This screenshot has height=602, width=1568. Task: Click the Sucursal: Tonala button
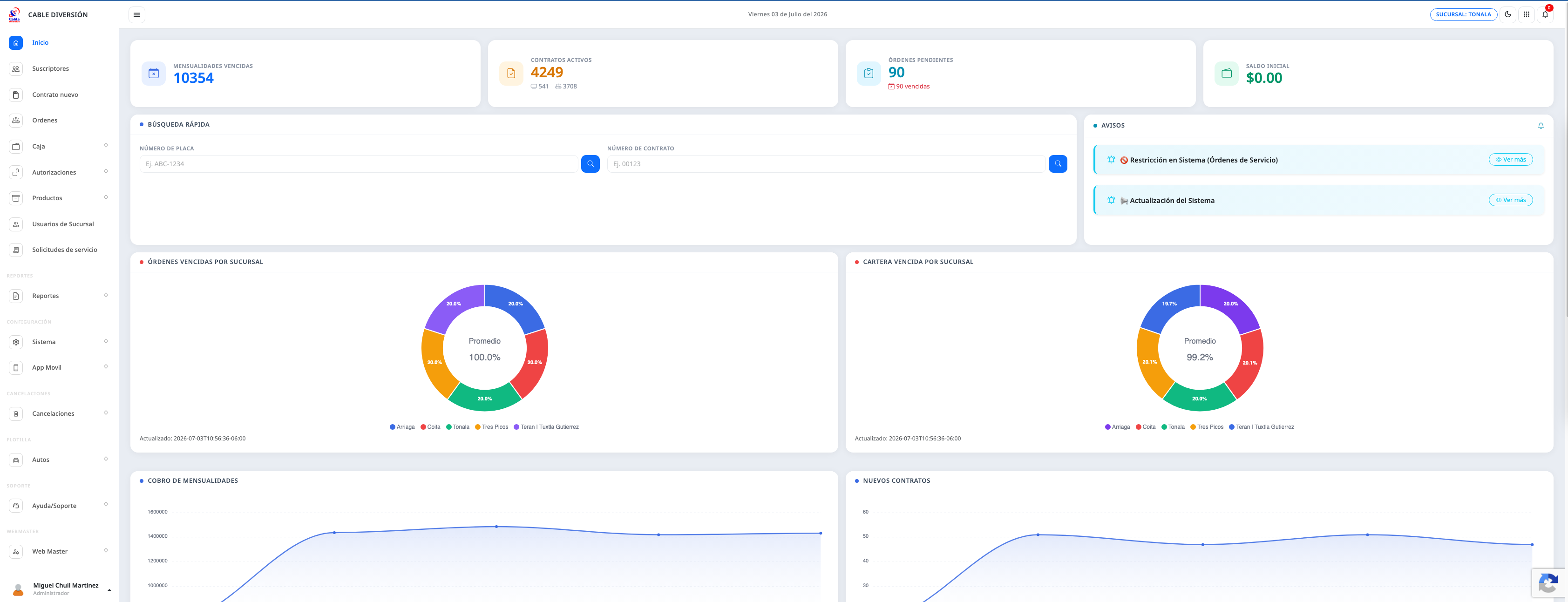point(1463,14)
